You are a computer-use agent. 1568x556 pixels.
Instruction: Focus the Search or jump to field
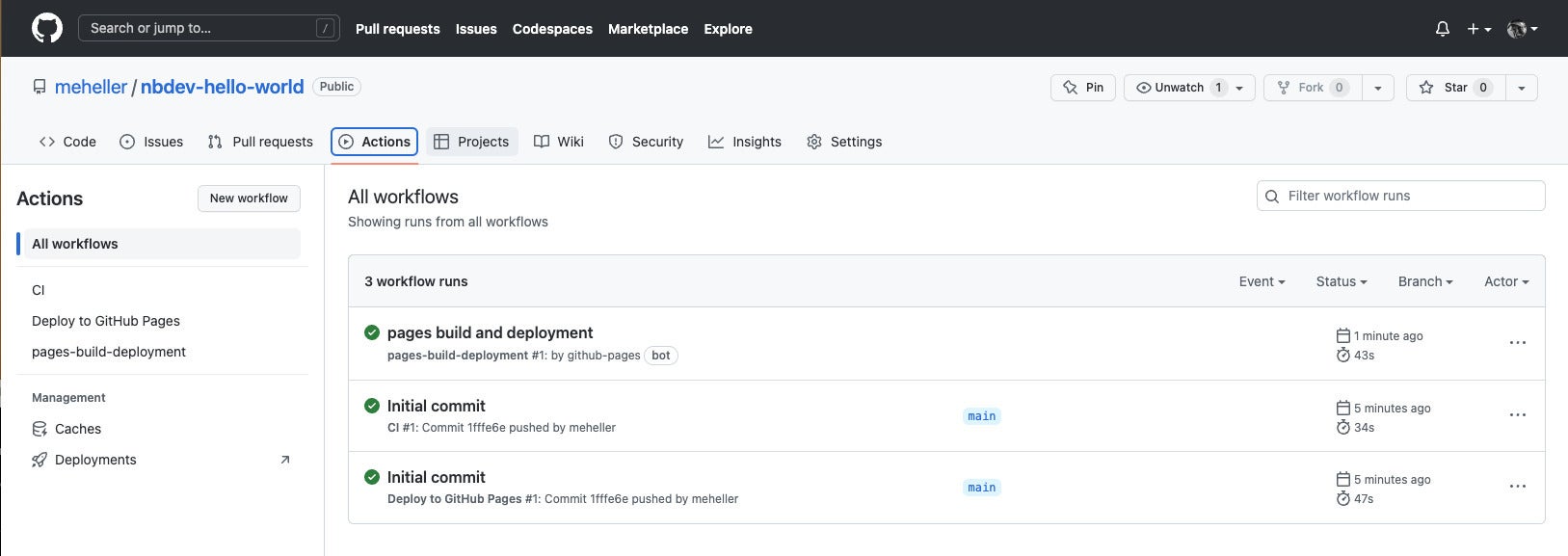(208, 28)
